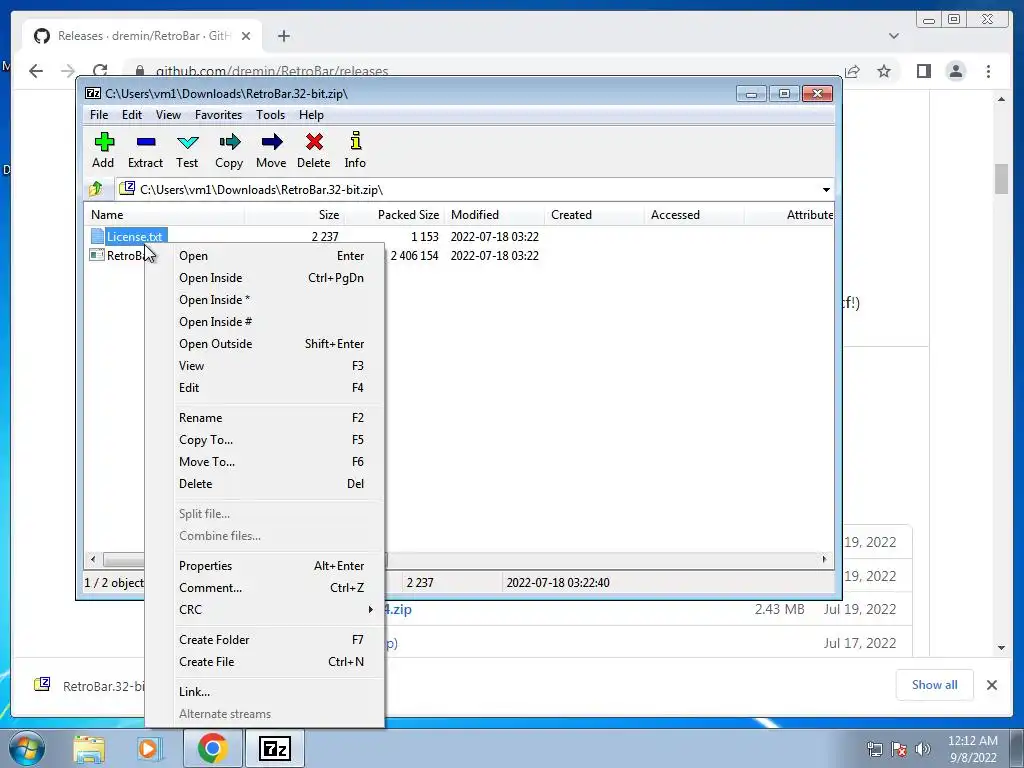Open the Edit menu in 7-Zip

point(132,115)
